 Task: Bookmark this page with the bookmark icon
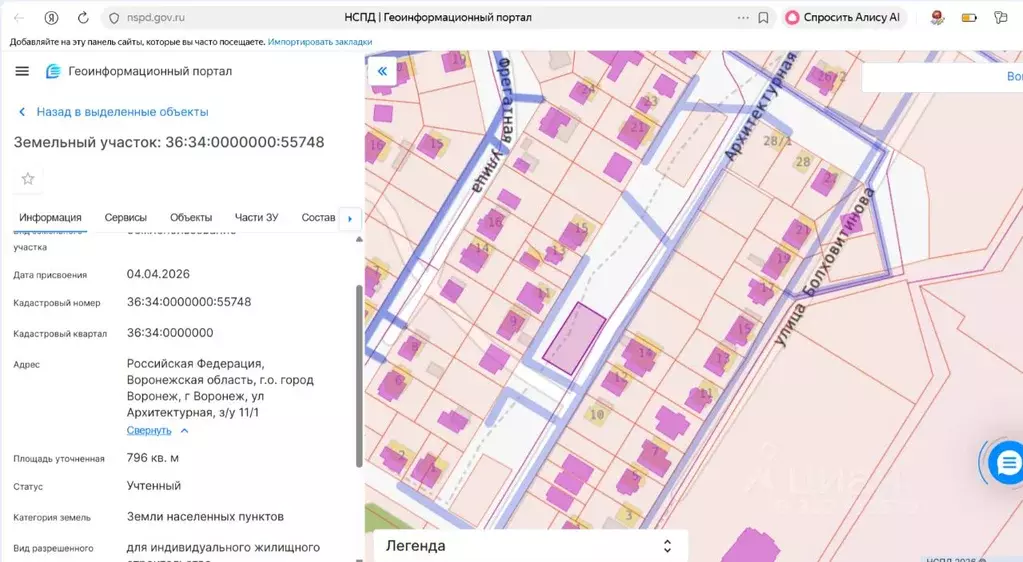pyautogui.click(x=763, y=18)
